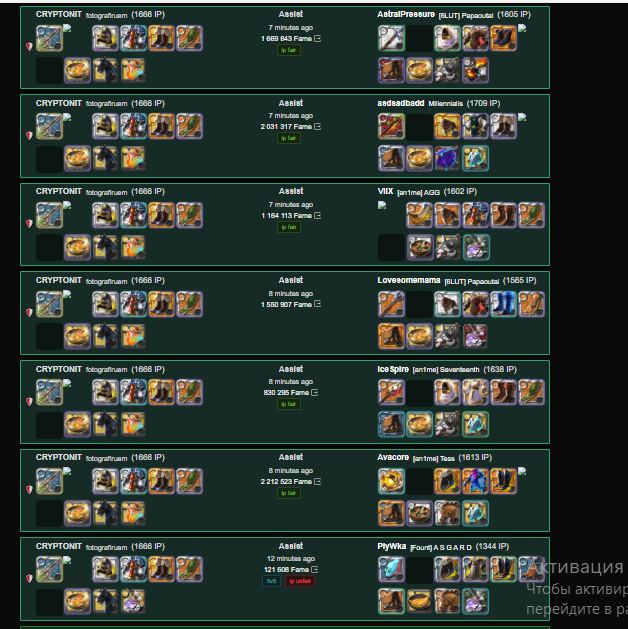Select PlyWka's ice crystal weapon icon

(x=391, y=569)
